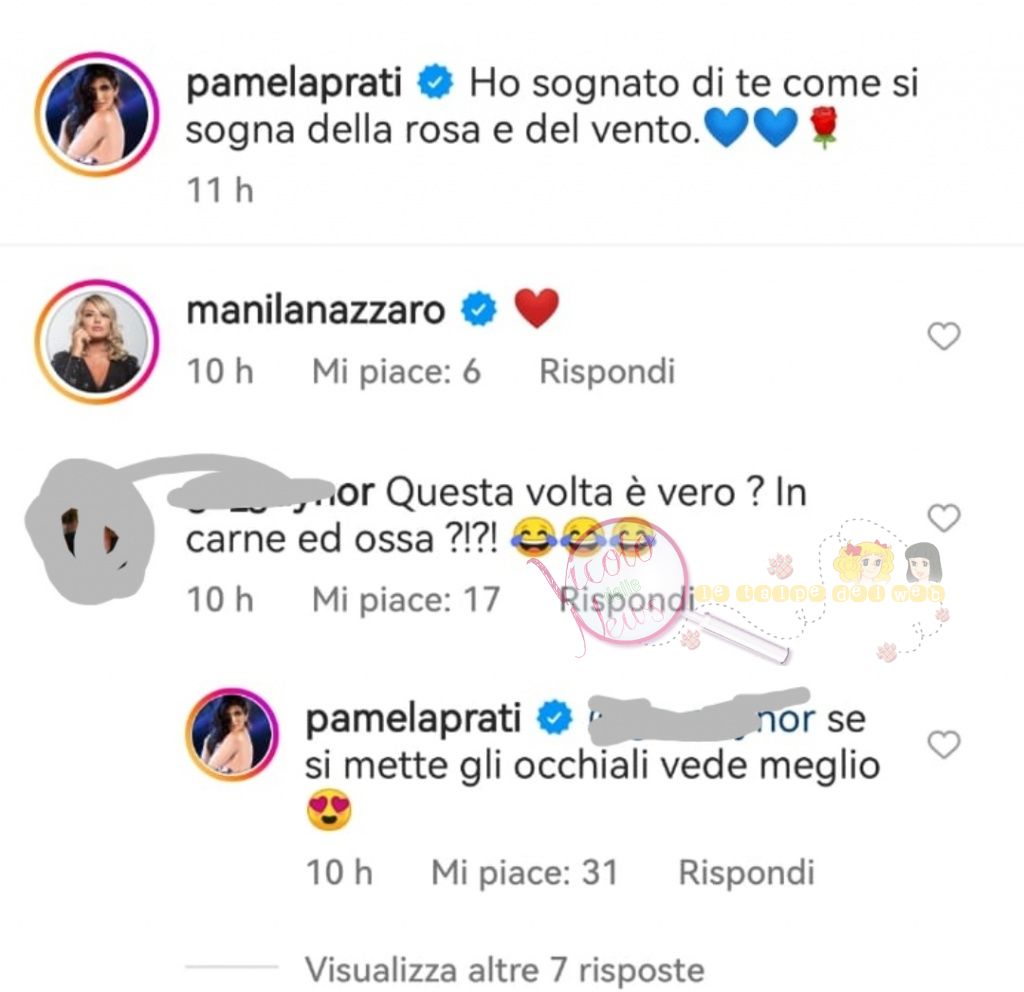Like pamelaprati's reply about occhiali
Screen dimensions: 1024x992
[944, 745]
